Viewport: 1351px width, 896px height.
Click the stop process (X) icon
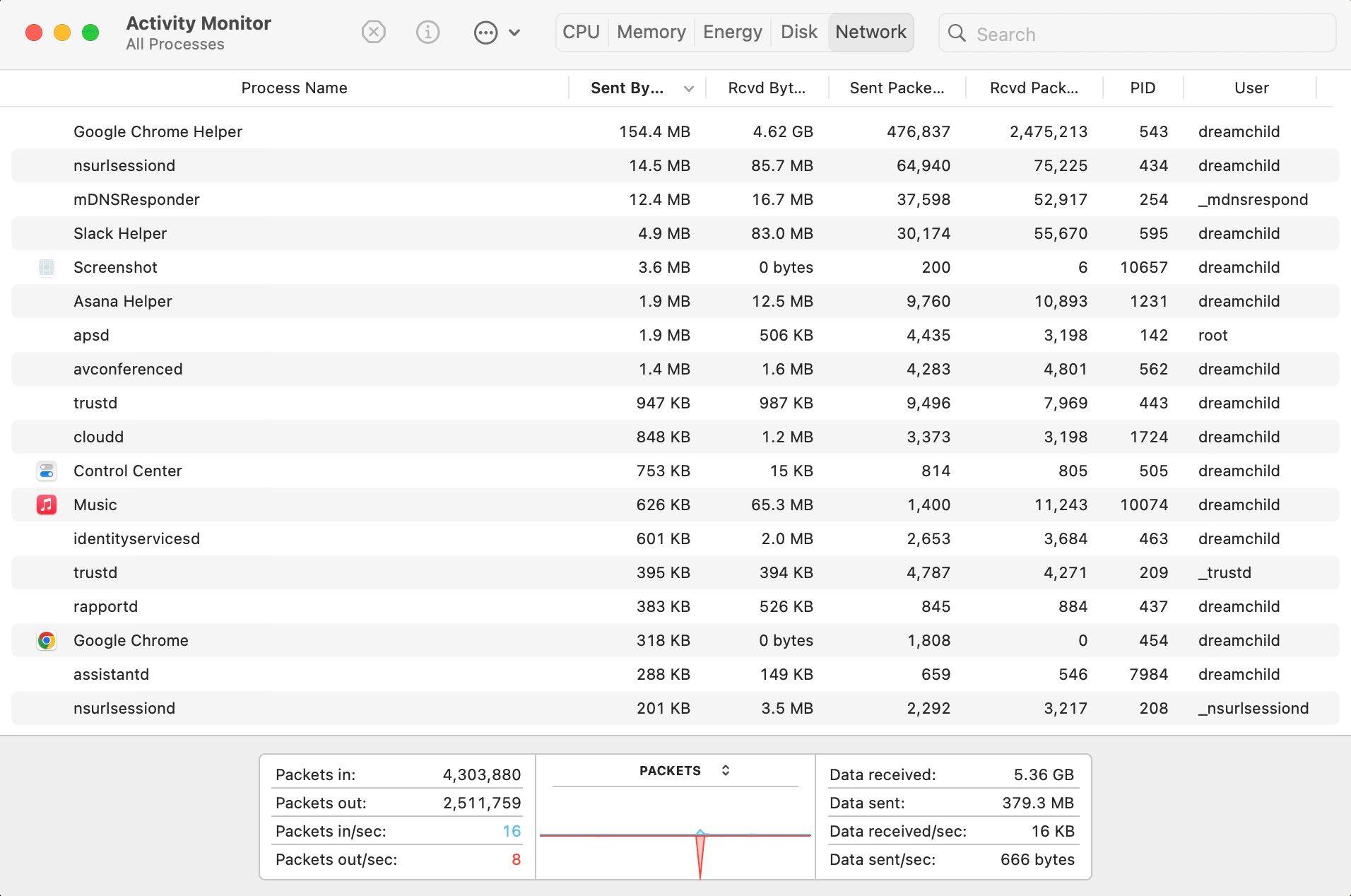(x=374, y=33)
